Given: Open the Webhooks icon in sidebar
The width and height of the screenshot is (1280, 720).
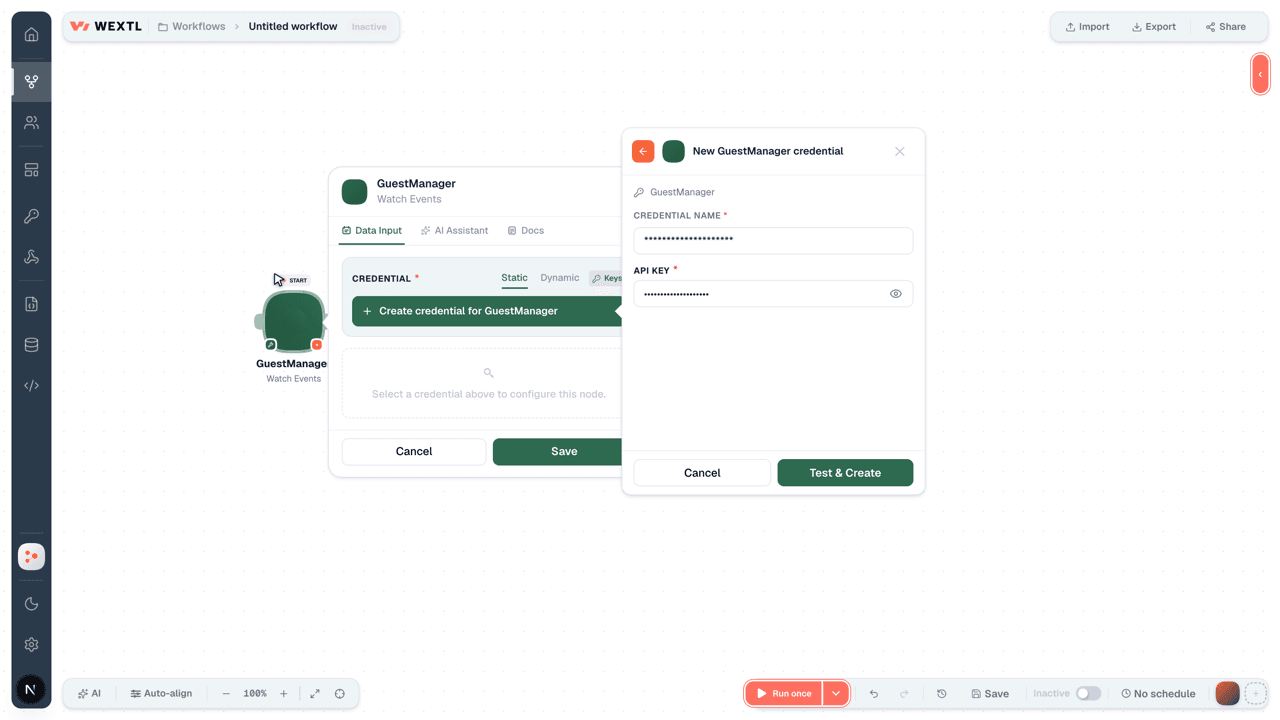Looking at the screenshot, I should point(31,257).
